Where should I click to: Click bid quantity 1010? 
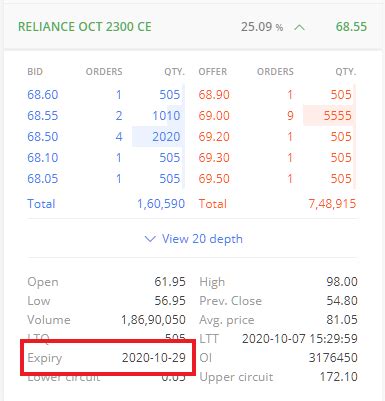pyautogui.click(x=166, y=116)
